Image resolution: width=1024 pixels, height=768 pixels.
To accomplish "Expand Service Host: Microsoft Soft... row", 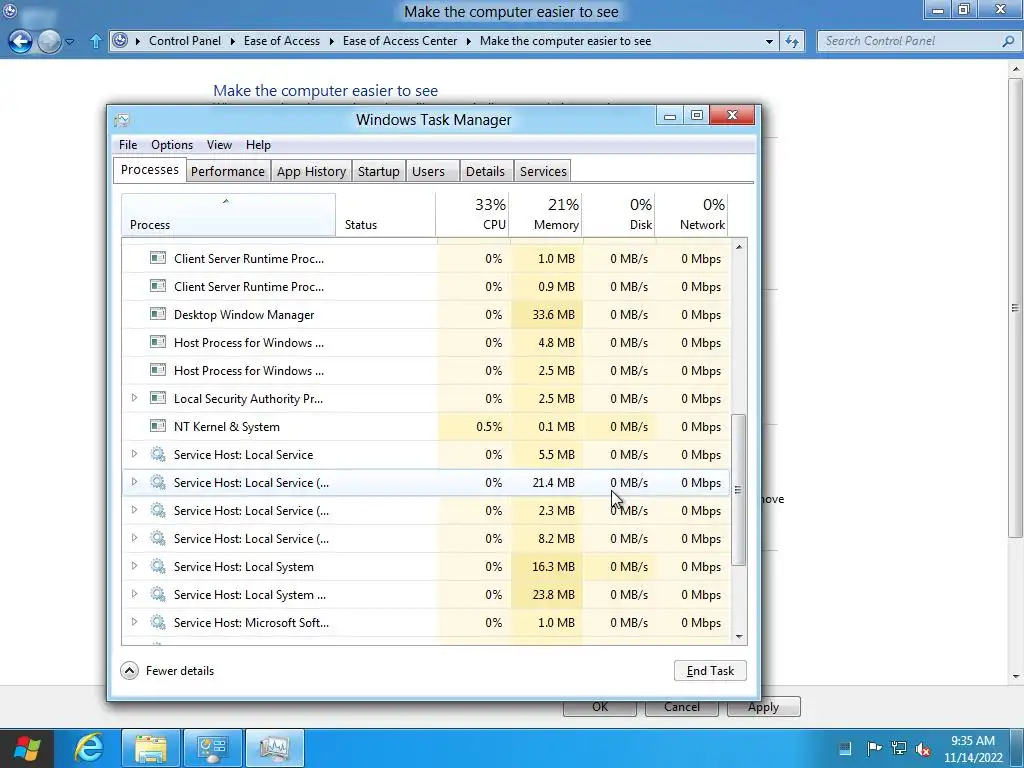I will pos(134,622).
